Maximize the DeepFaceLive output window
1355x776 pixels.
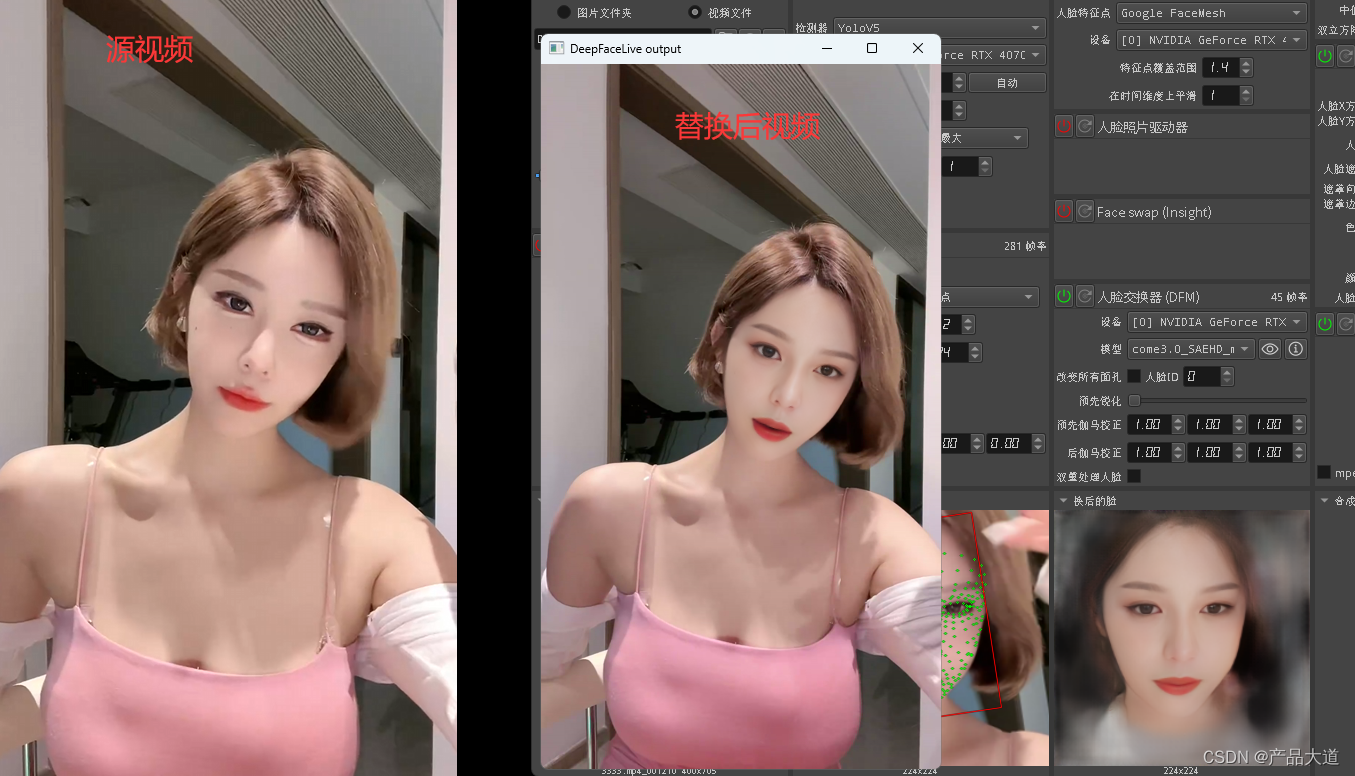coord(872,48)
